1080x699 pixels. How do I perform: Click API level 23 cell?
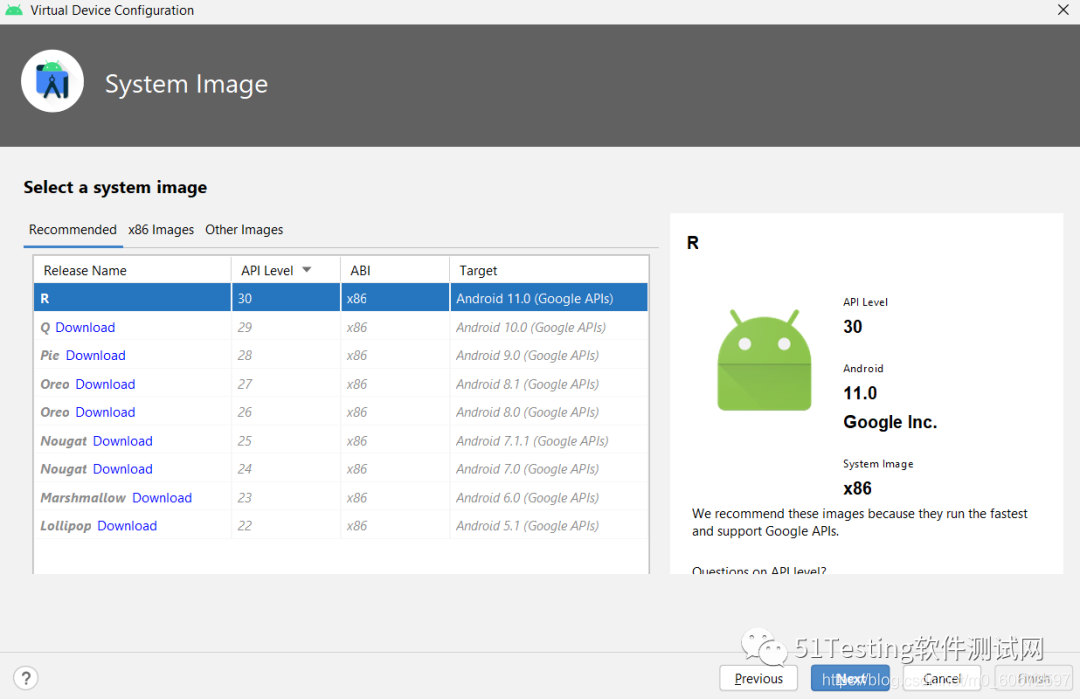click(x=286, y=497)
